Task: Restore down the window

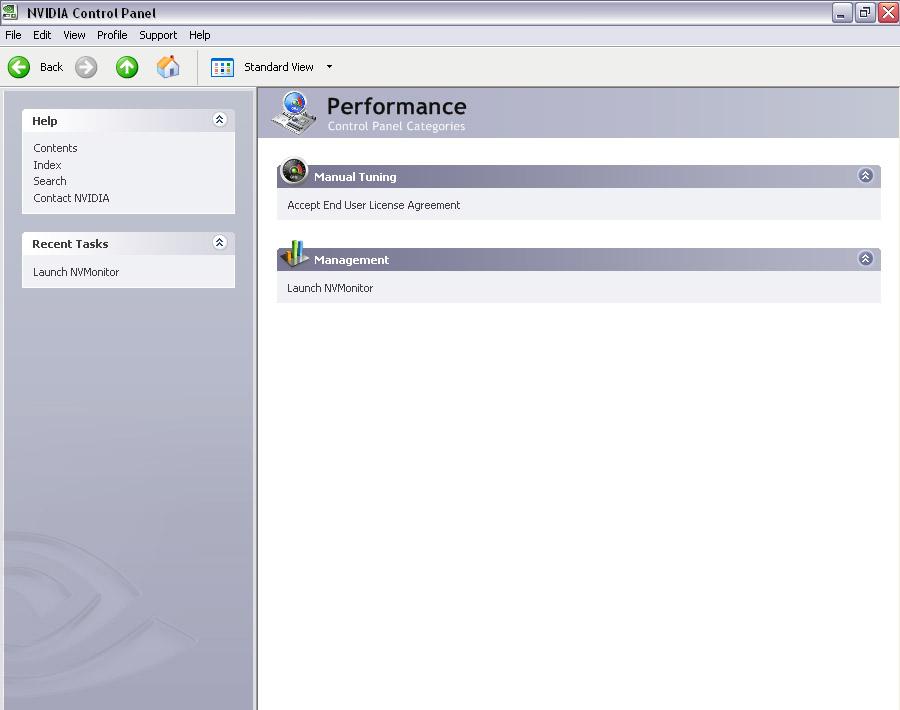Action: tap(864, 13)
